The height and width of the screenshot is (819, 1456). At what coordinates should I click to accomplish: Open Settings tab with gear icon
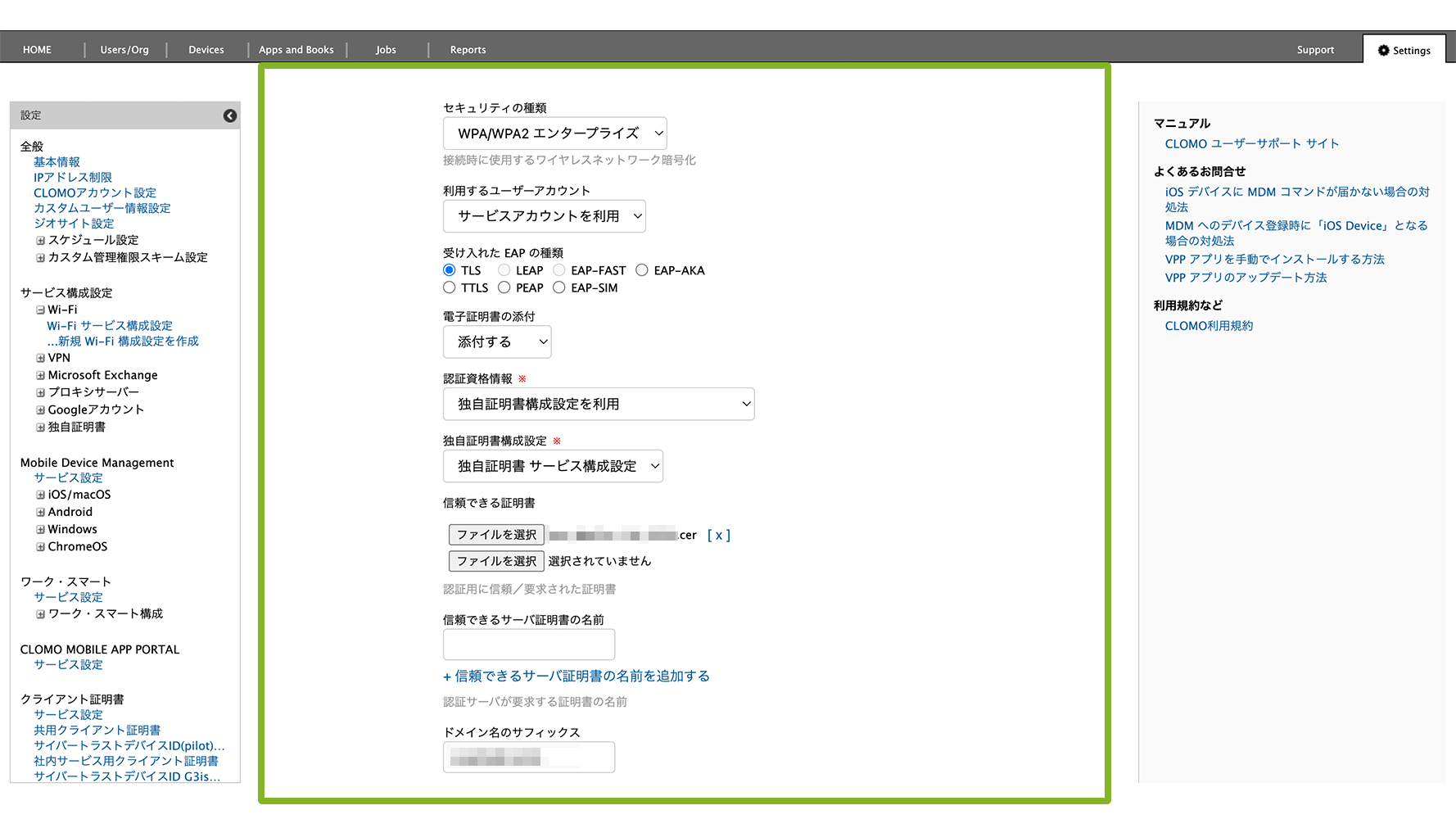point(1404,50)
